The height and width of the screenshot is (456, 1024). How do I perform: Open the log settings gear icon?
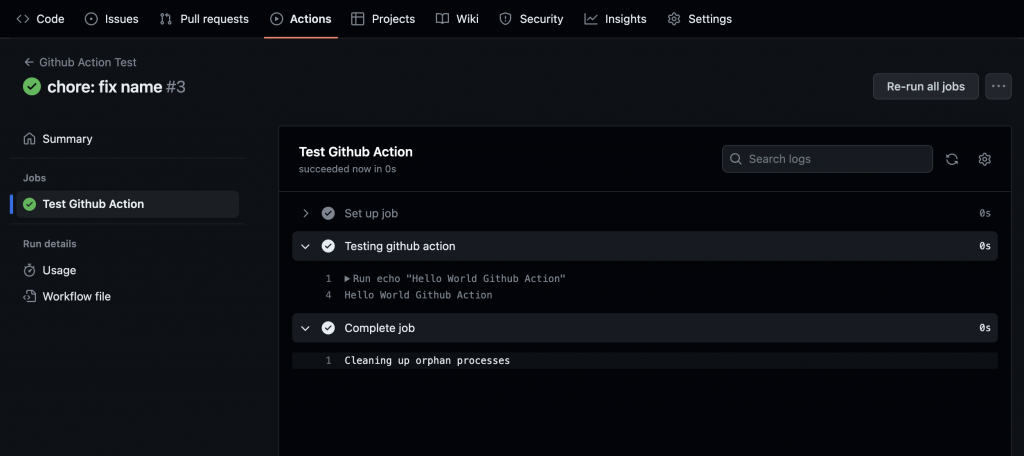click(x=984, y=159)
